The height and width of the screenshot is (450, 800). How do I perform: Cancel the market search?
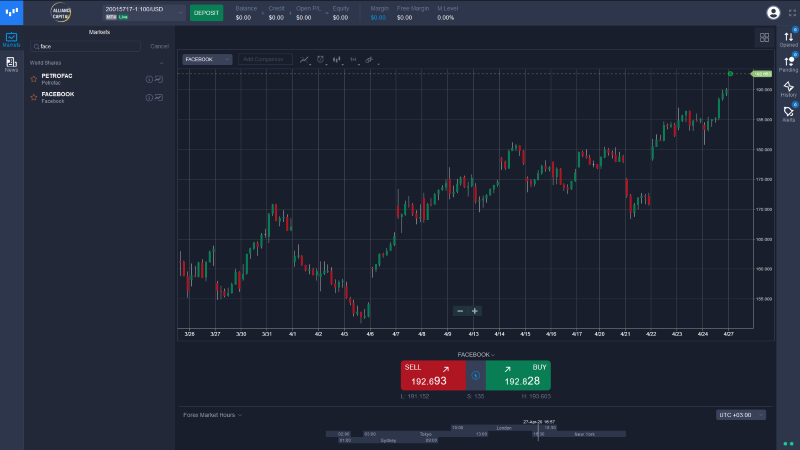click(x=159, y=46)
